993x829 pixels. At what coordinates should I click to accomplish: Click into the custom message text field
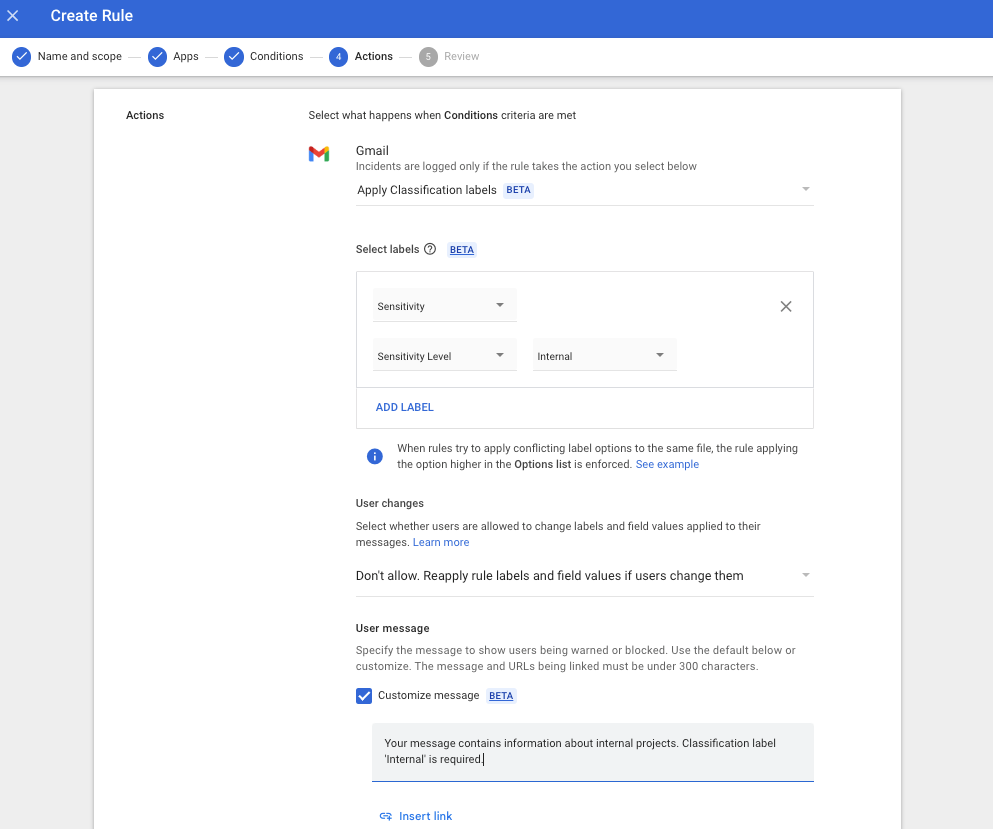[593, 752]
